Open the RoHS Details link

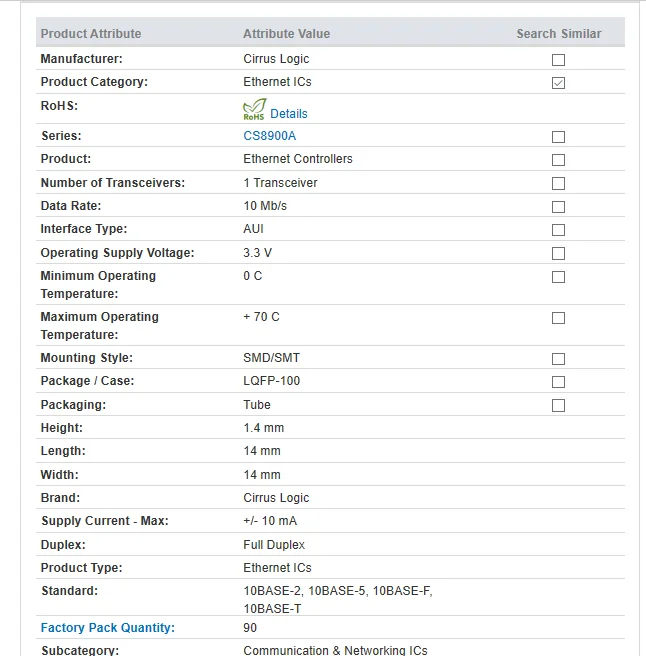[289, 114]
